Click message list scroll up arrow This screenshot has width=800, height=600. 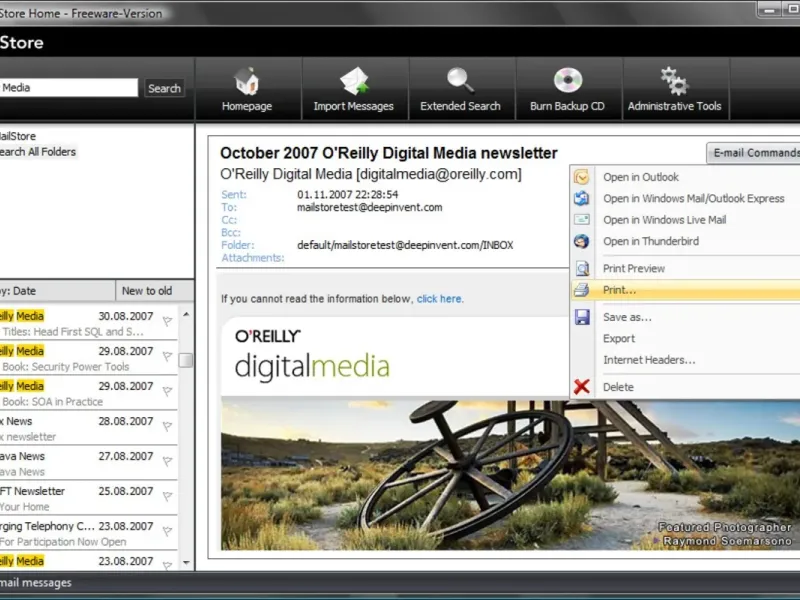point(186,314)
